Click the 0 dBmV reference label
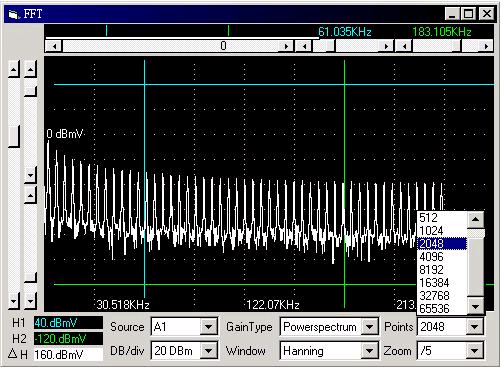Screen dimensions: 501x367 (x=65, y=134)
